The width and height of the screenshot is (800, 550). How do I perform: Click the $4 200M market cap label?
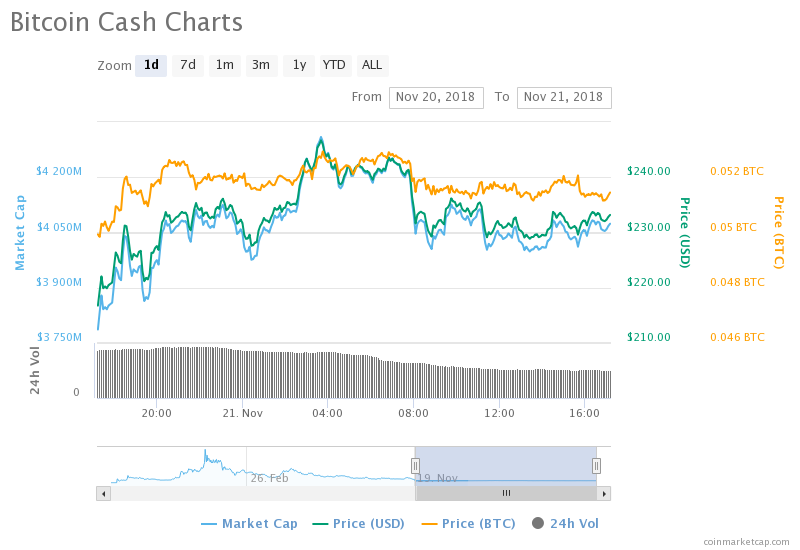[59, 171]
